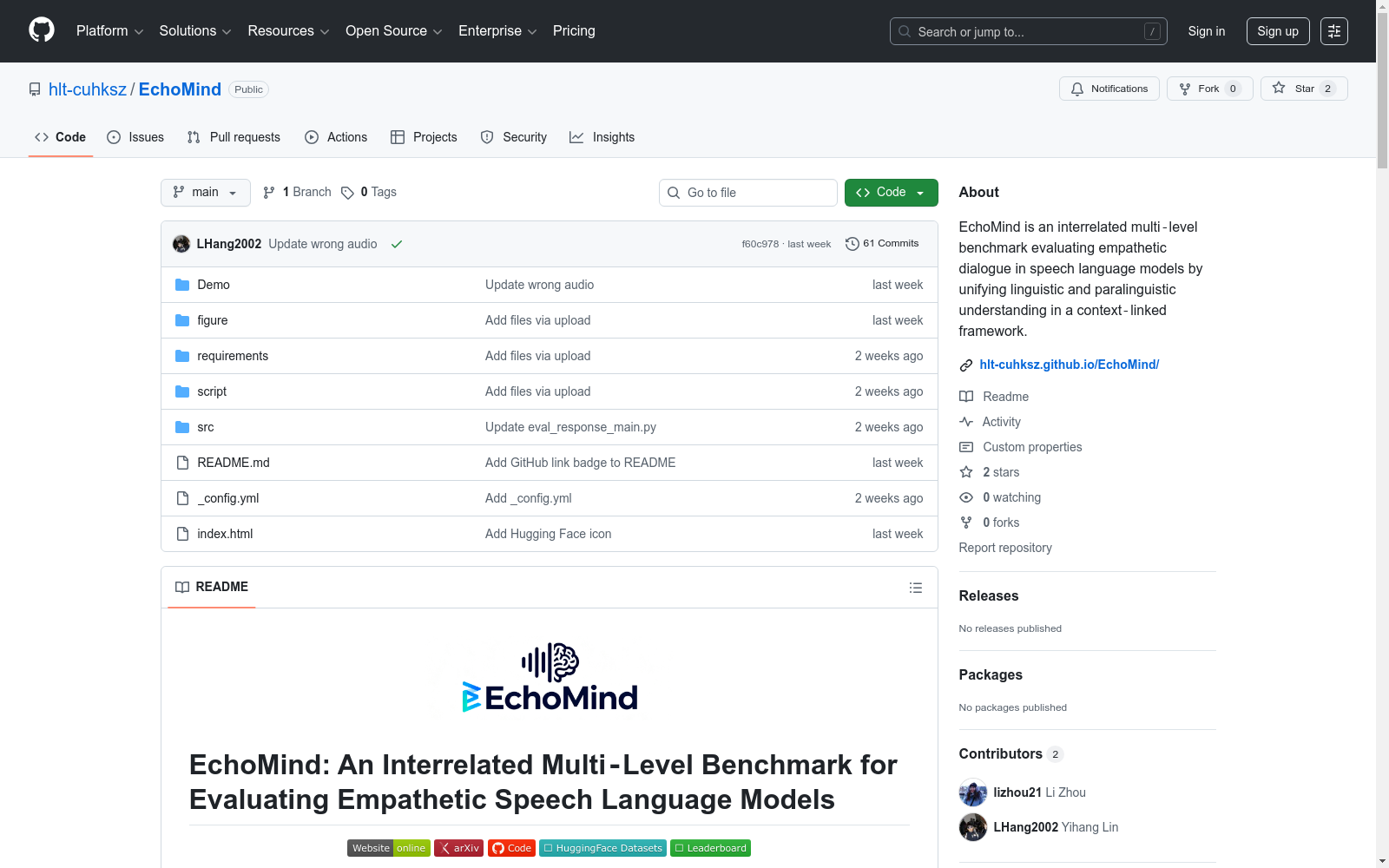
Task: Star the repository with Star button
Action: (x=1304, y=89)
